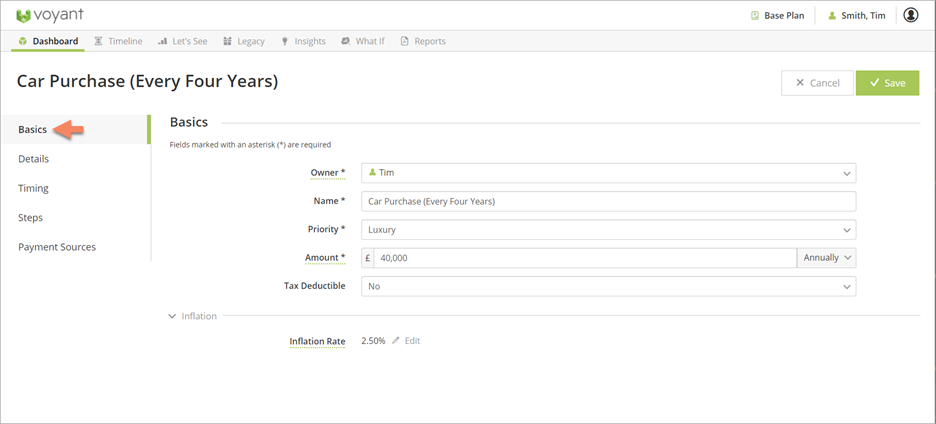This screenshot has height=424, width=936.
Task: Open the Tax Deductible dropdown
Action: pos(608,286)
